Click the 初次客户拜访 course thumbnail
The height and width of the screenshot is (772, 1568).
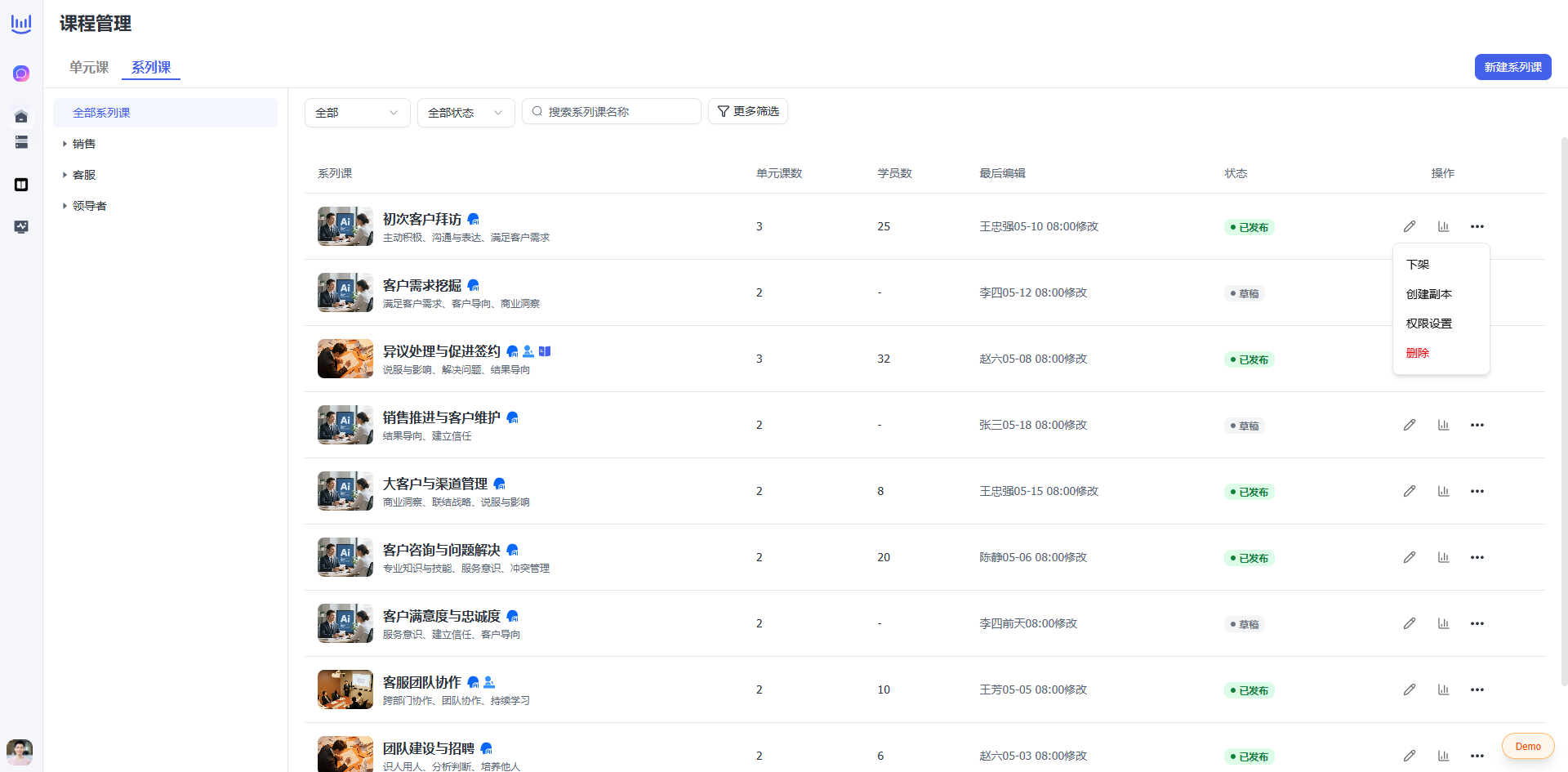[x=345, y=226]
